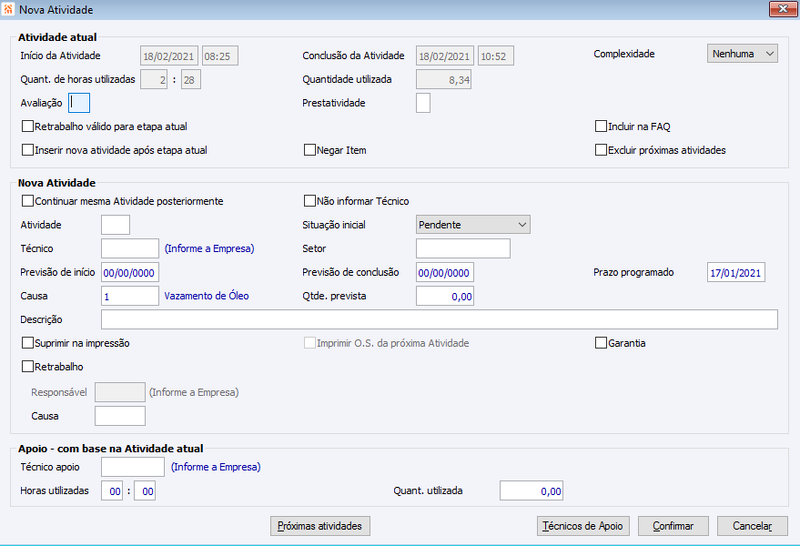
Task: Click Informe a Empresa beside Técnico apoio
Action: [216, 467]
